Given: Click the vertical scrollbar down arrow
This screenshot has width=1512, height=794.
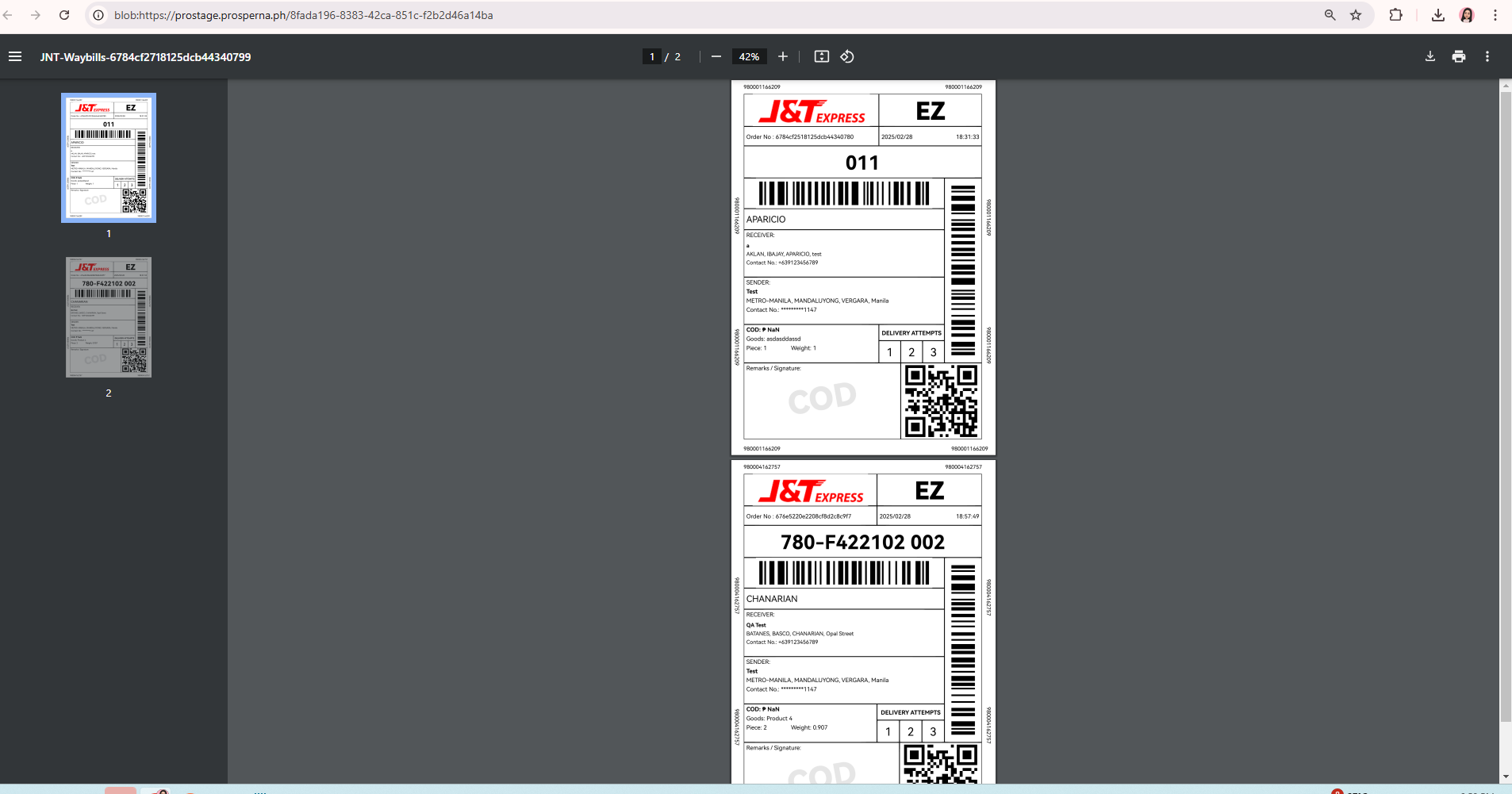Looking at the screenshot, I should click(x=1506, y=777).
